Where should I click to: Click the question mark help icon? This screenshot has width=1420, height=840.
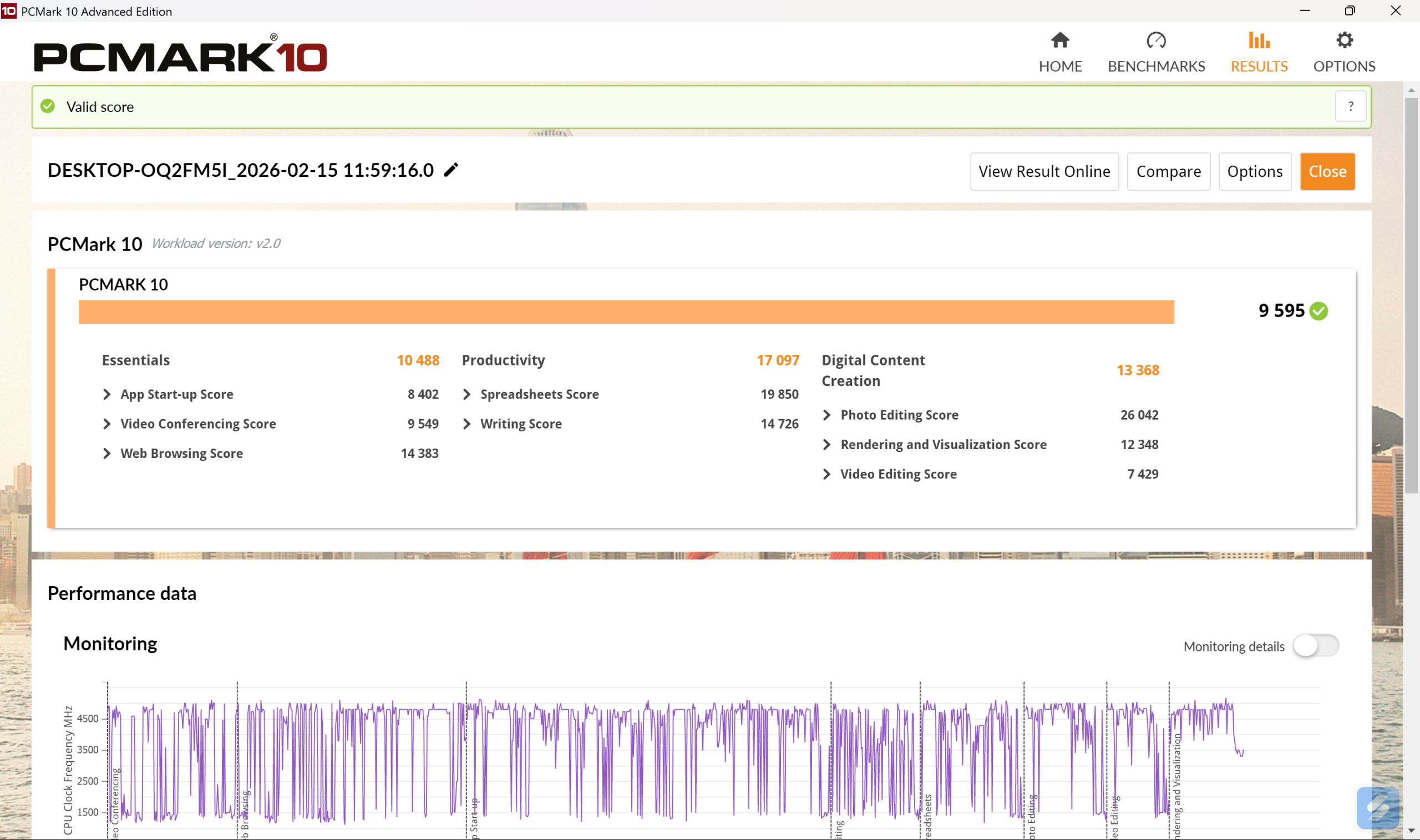click(1350, 106)
